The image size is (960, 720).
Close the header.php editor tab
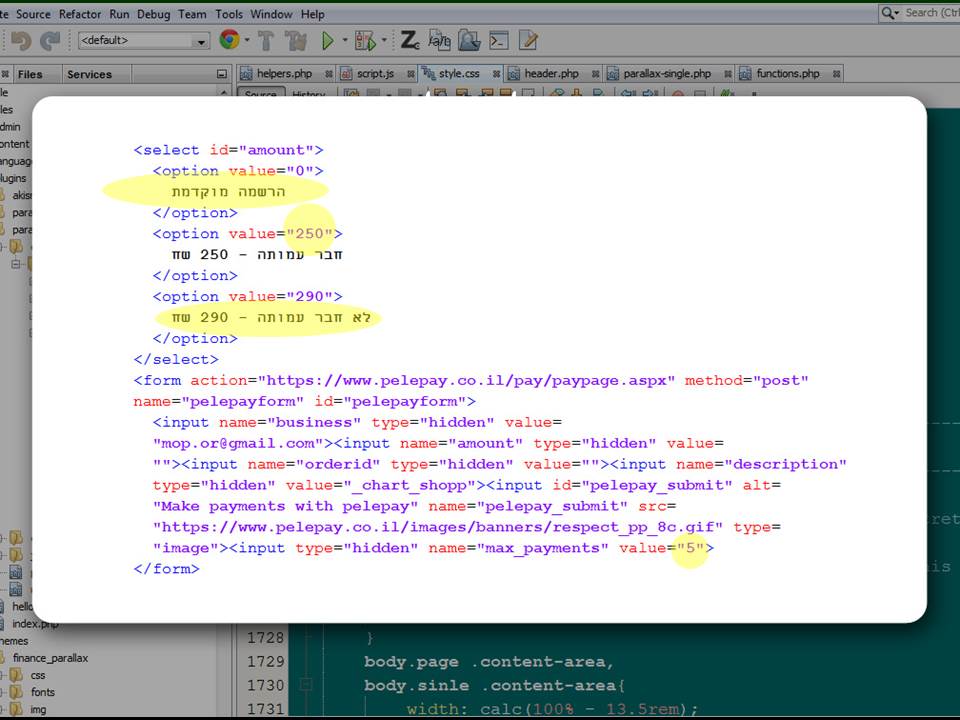point(595,74)
